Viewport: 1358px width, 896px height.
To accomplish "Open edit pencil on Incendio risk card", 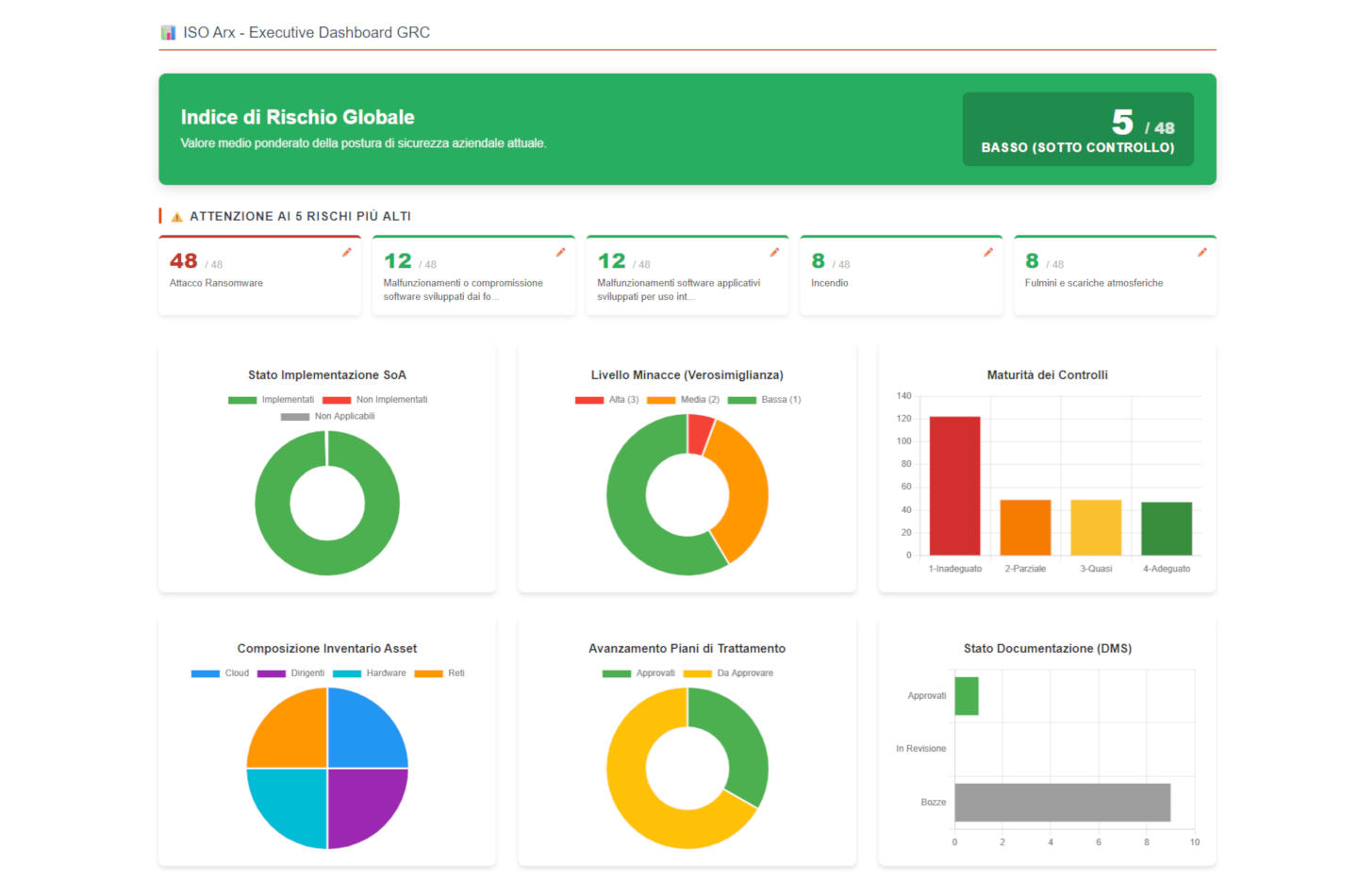I will point(988,253).
